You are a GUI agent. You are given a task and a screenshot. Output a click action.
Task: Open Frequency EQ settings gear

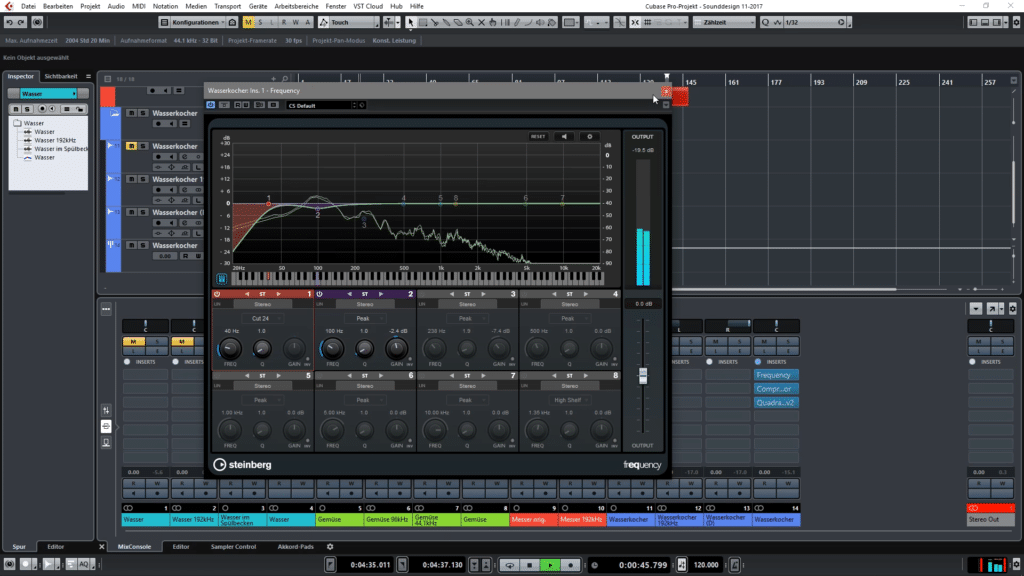(x=590, y=136)
